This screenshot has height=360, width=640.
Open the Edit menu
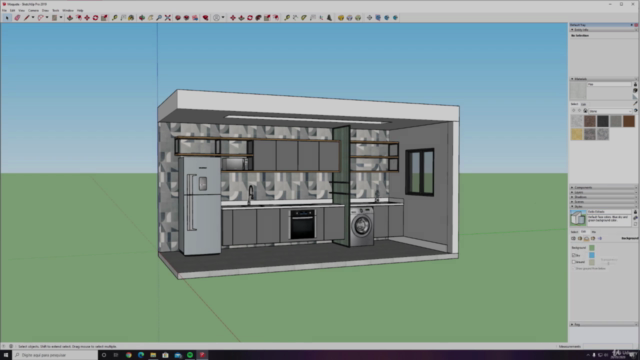12,10
